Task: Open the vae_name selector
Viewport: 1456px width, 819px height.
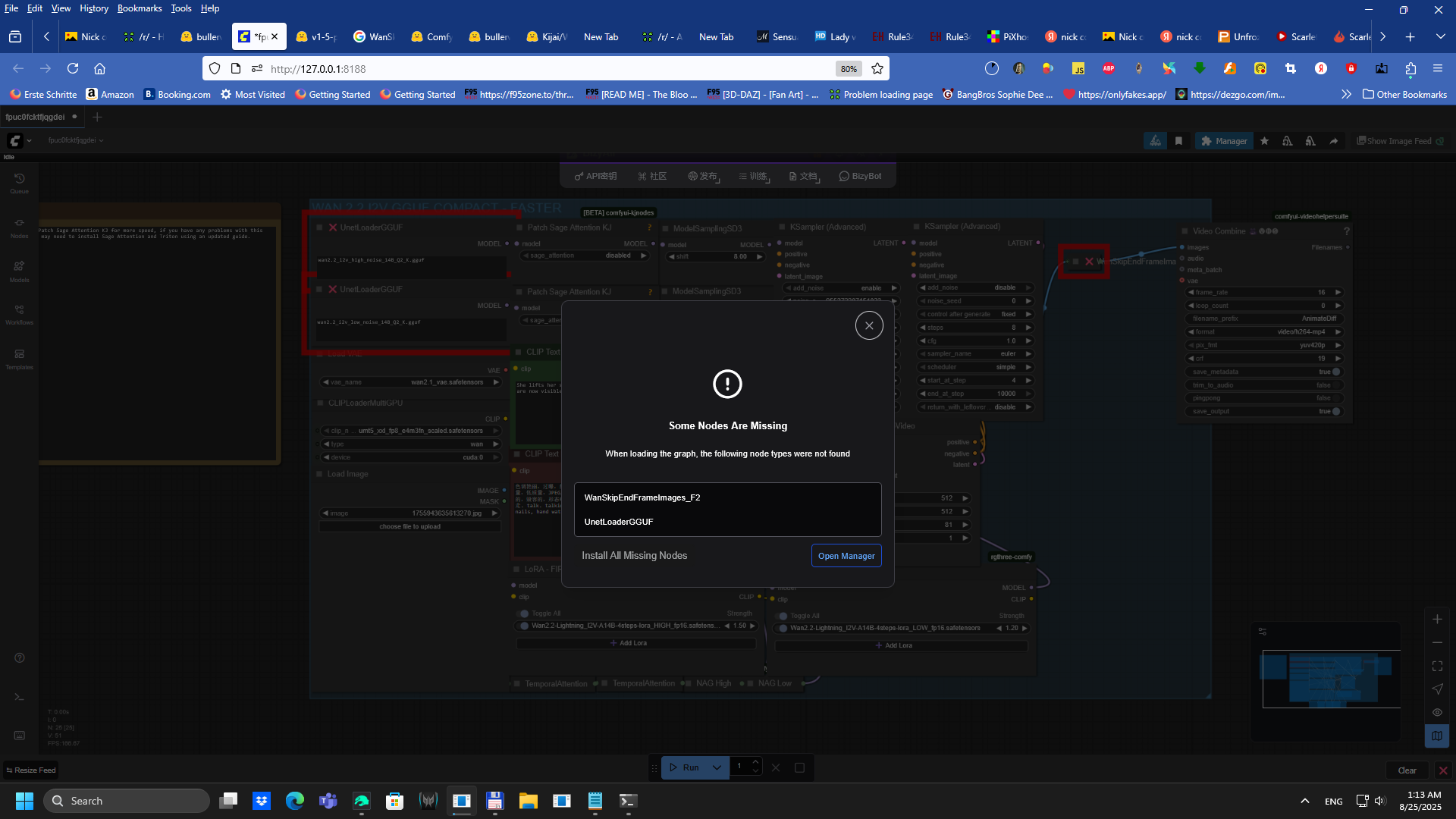Action: coord(409,382)
